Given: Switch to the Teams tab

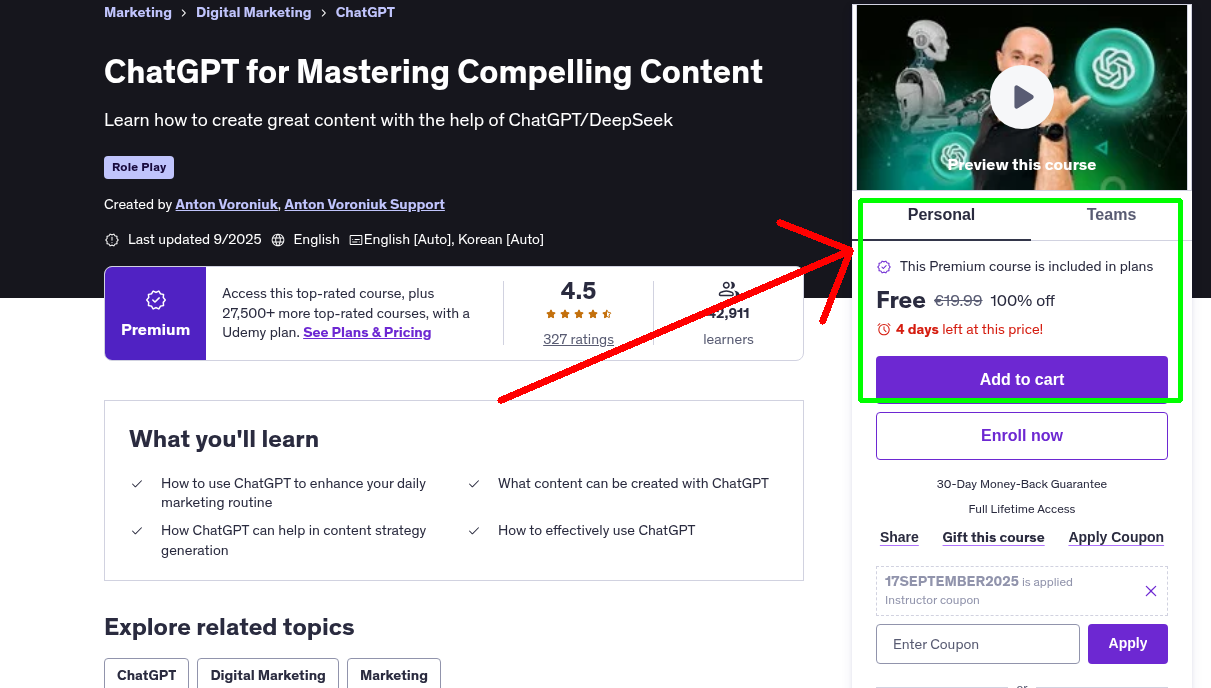Looking at the screenshot, I should click(1111, 215).
